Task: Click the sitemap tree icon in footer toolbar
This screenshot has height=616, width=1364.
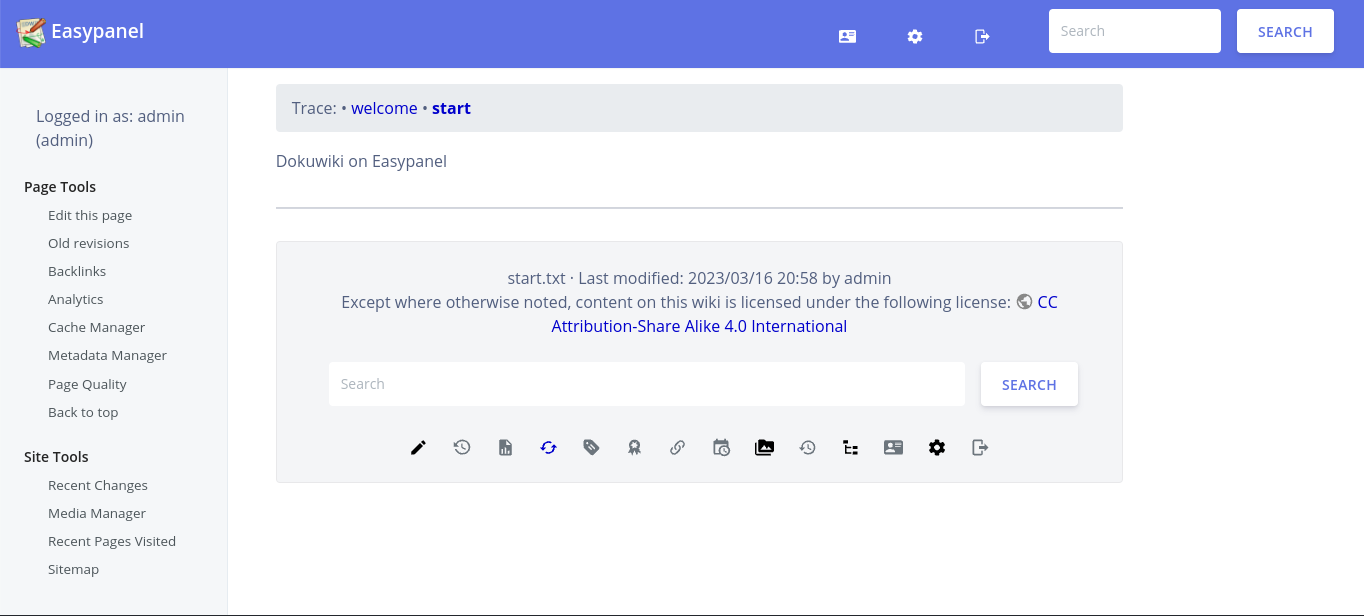Action: coord(850,447)
